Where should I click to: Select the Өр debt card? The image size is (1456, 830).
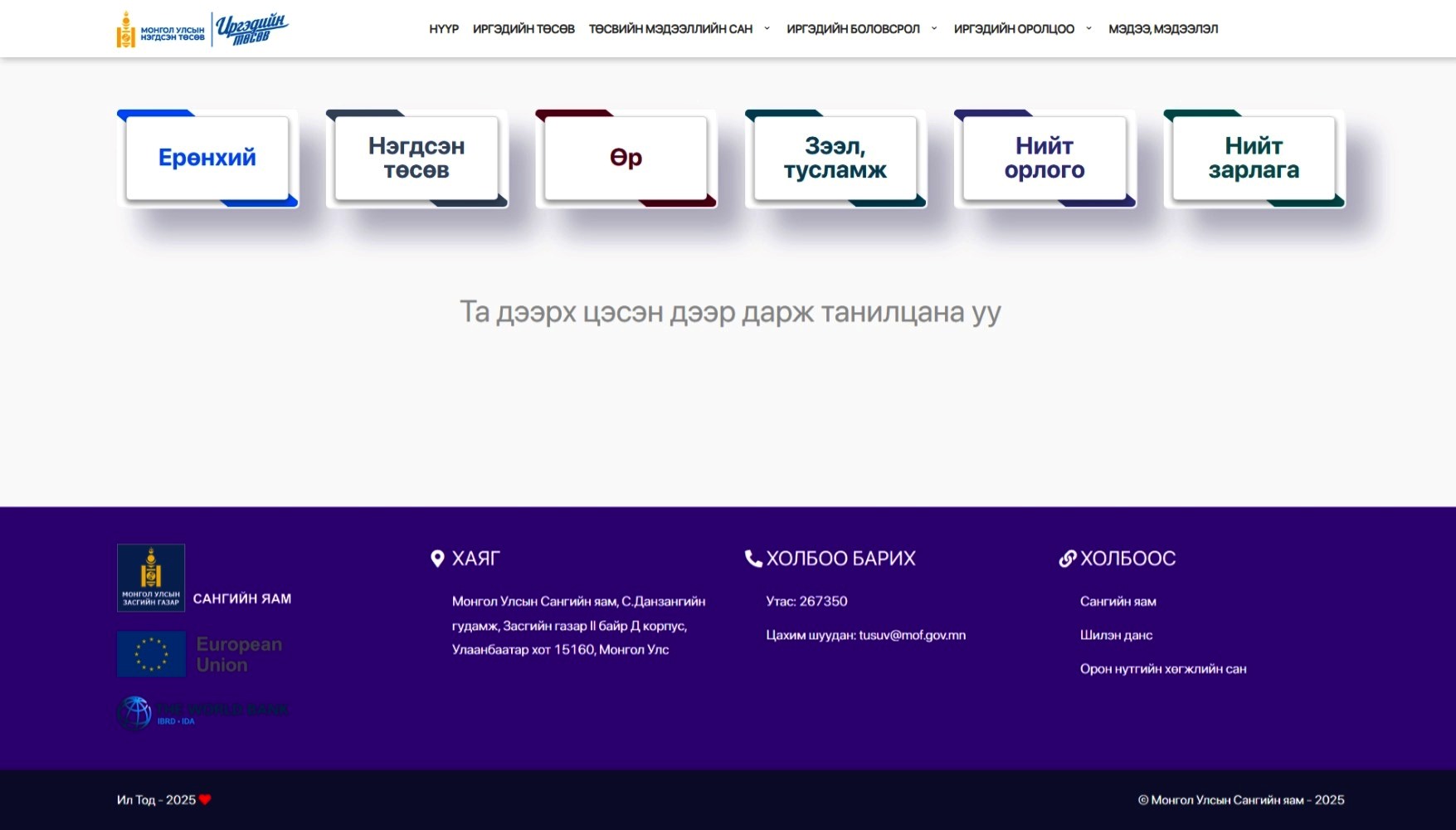[626, 158]
